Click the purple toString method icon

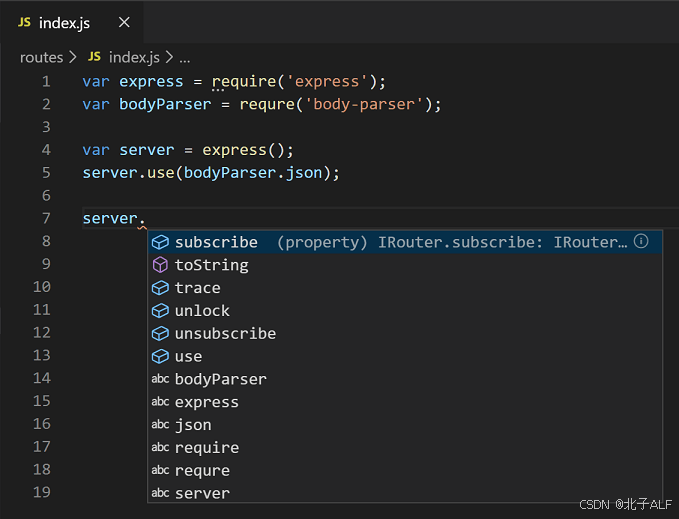pos(160,265)
